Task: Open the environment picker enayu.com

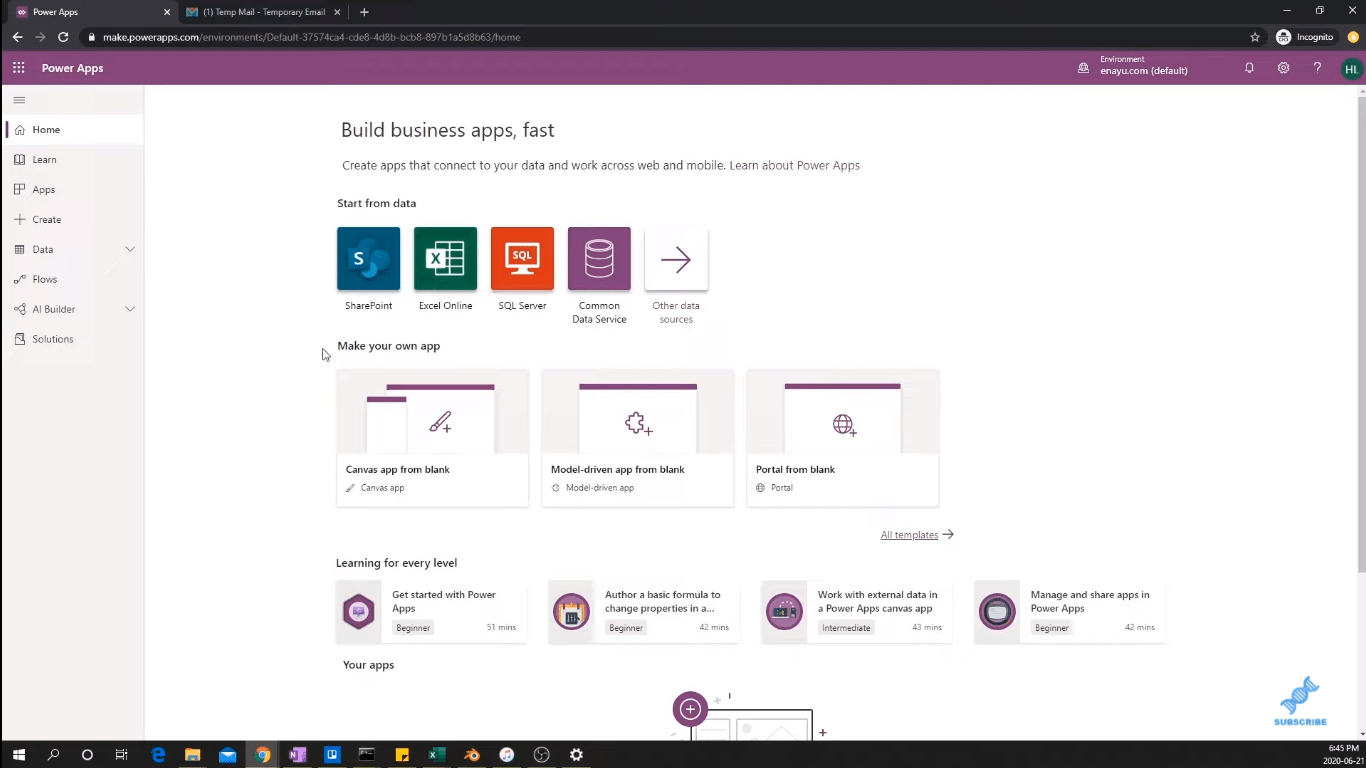Action: [x=1133, y=66]
